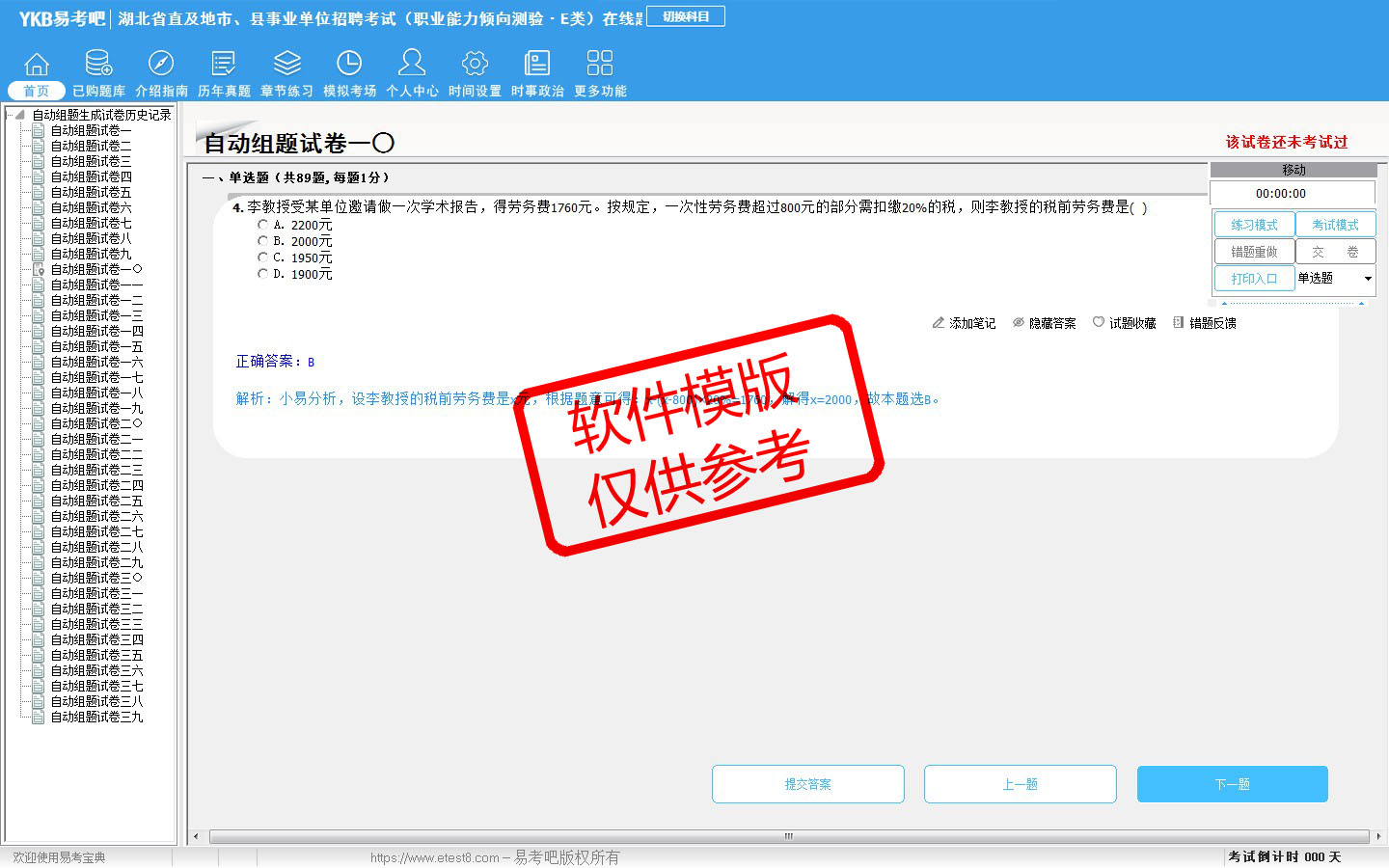Open 自动组题试卷一五 in the tree
1389x868 pixels.
pyautogui.click(x=96, y=346)
